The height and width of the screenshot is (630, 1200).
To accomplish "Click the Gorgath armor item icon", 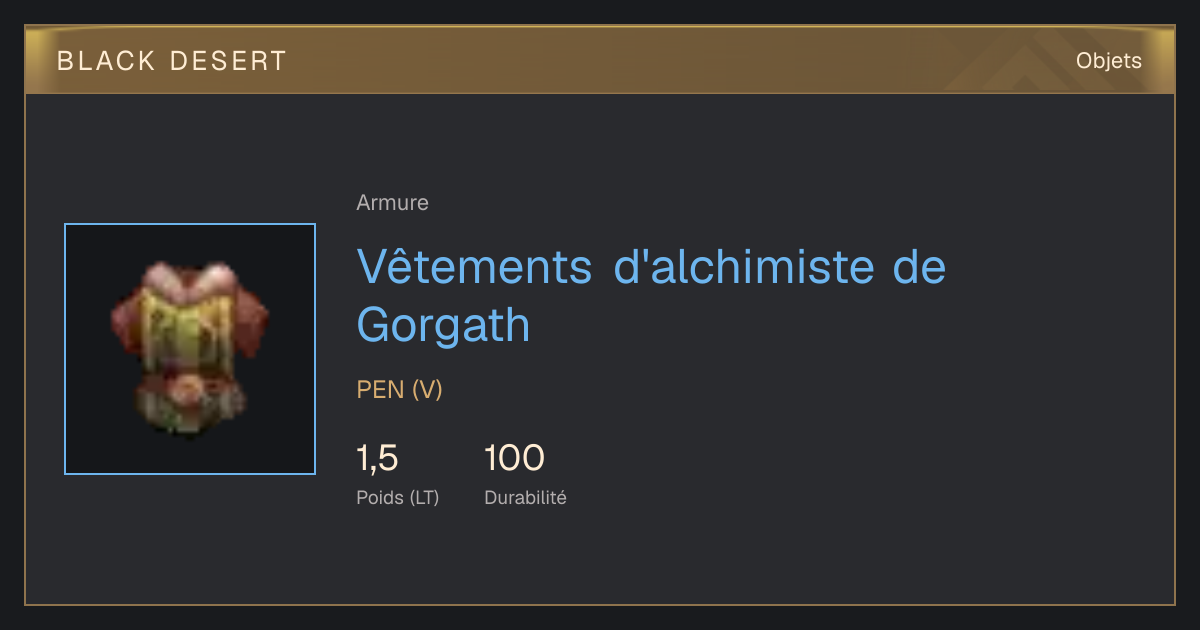I will tap(190, 349).
